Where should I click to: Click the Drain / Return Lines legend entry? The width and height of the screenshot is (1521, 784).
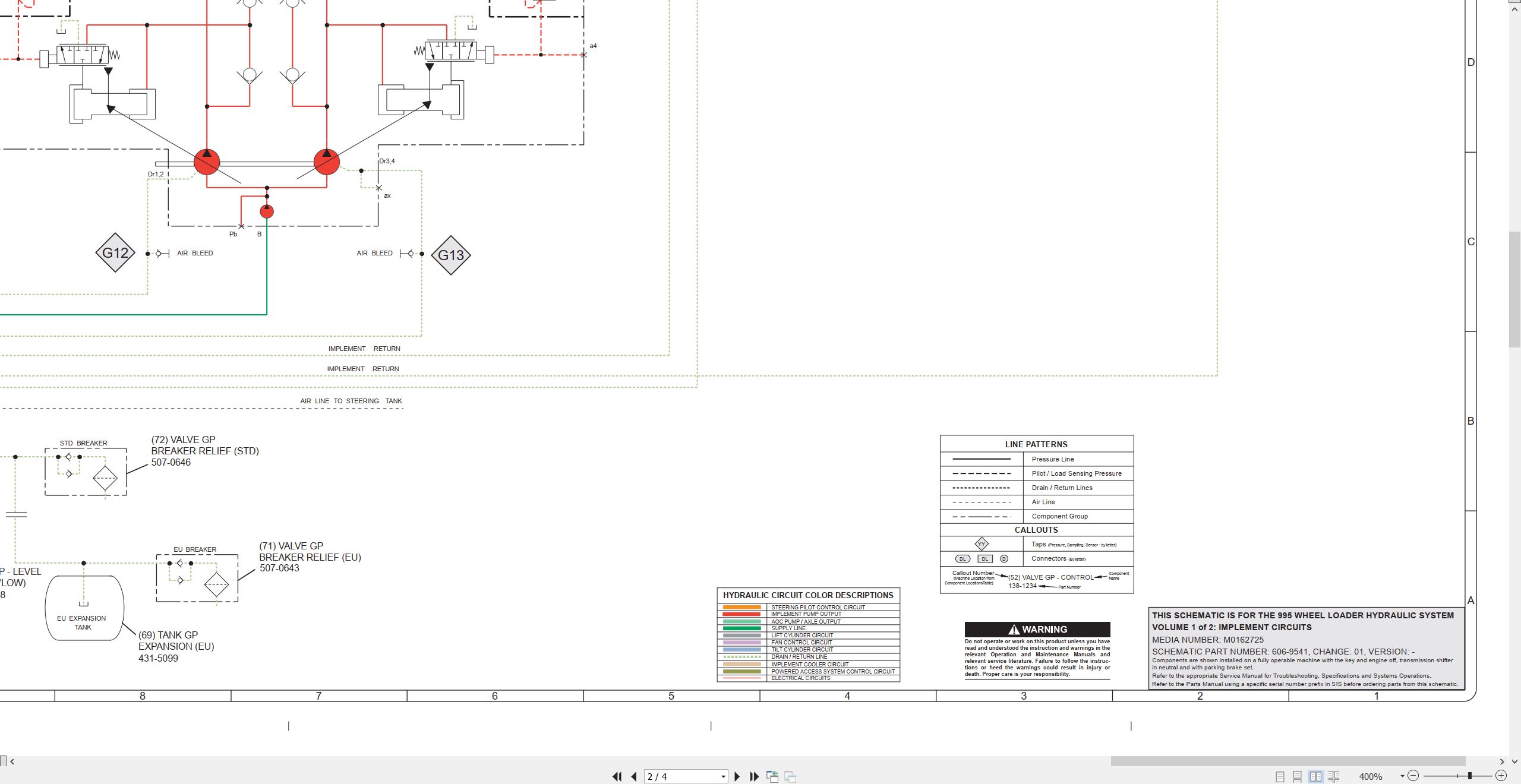click(1062, 488)
